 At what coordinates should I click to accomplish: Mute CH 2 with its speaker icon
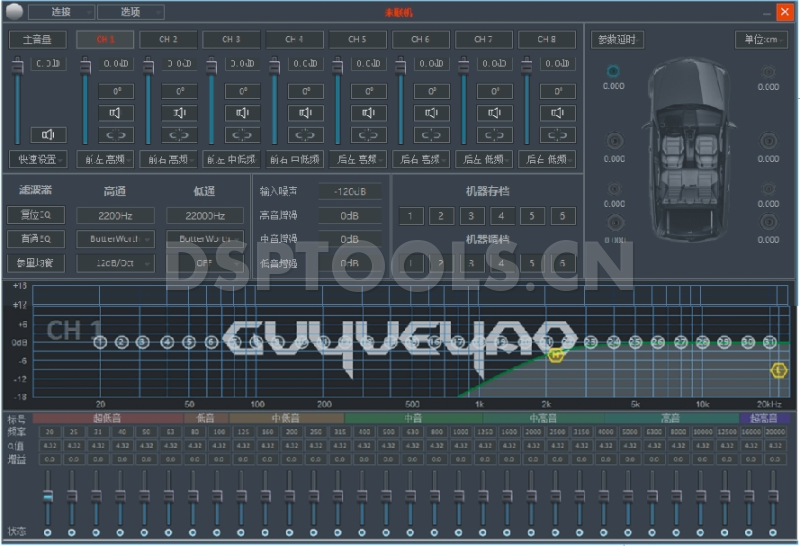pyautogui.click(x=179, y=113)
